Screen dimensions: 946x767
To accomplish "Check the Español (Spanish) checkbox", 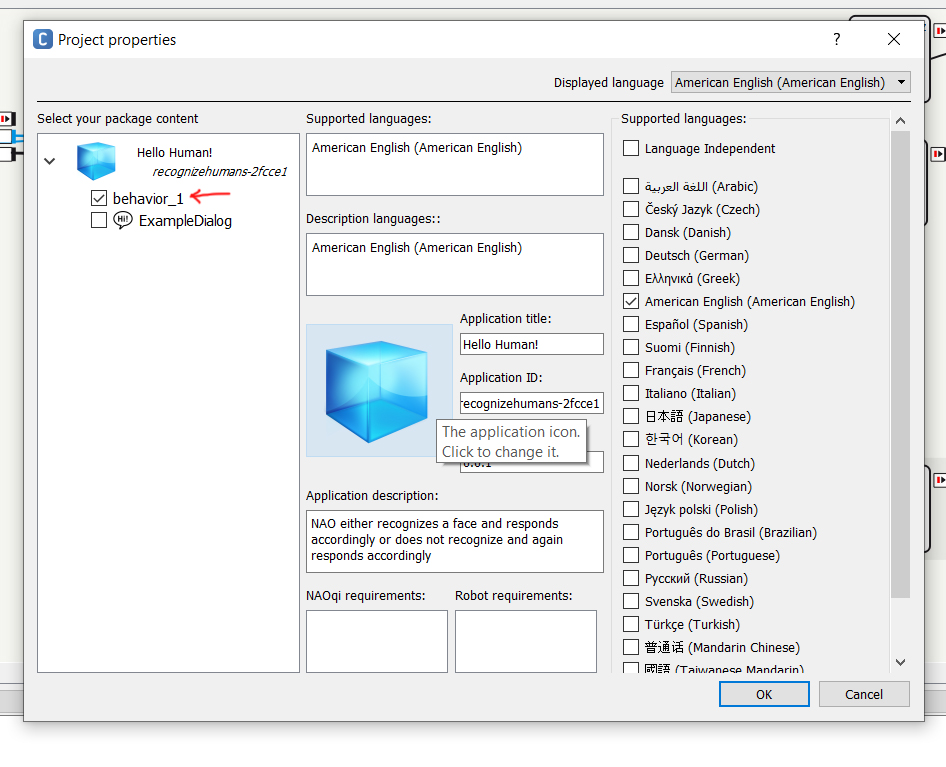I will point(630,324).
